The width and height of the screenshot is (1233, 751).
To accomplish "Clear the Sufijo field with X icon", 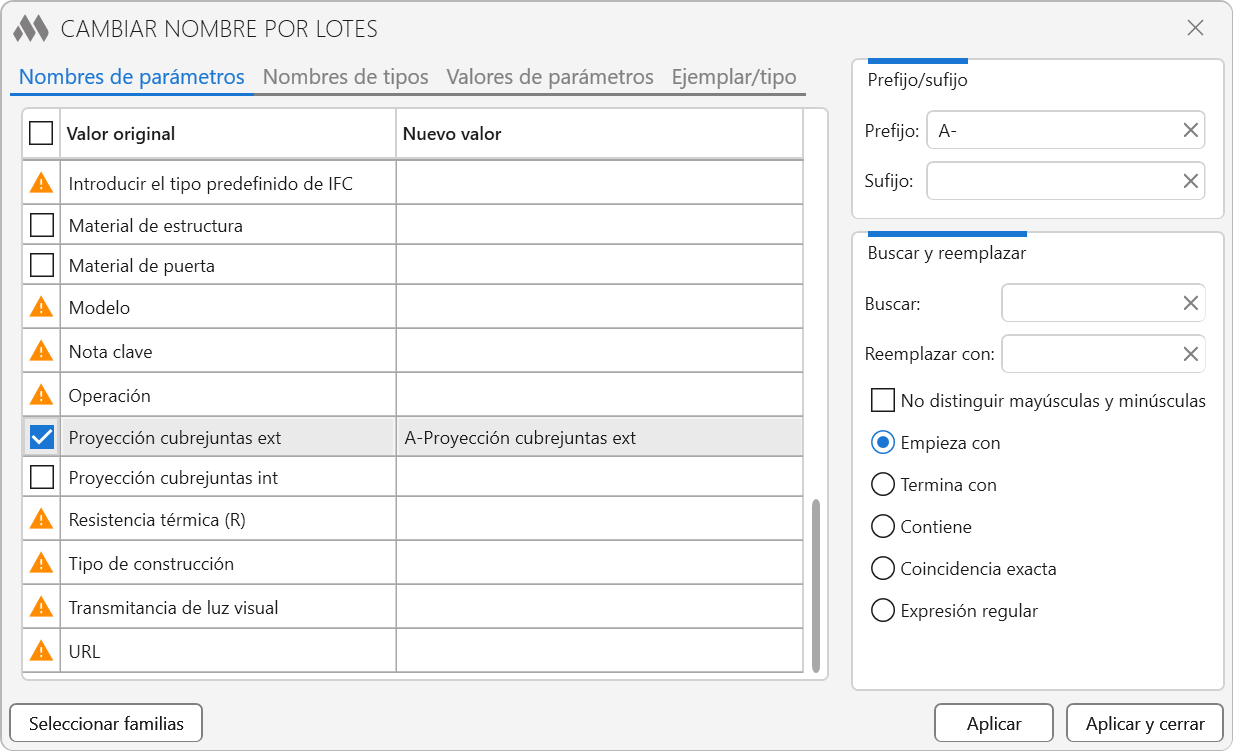I will point(1190,181).
